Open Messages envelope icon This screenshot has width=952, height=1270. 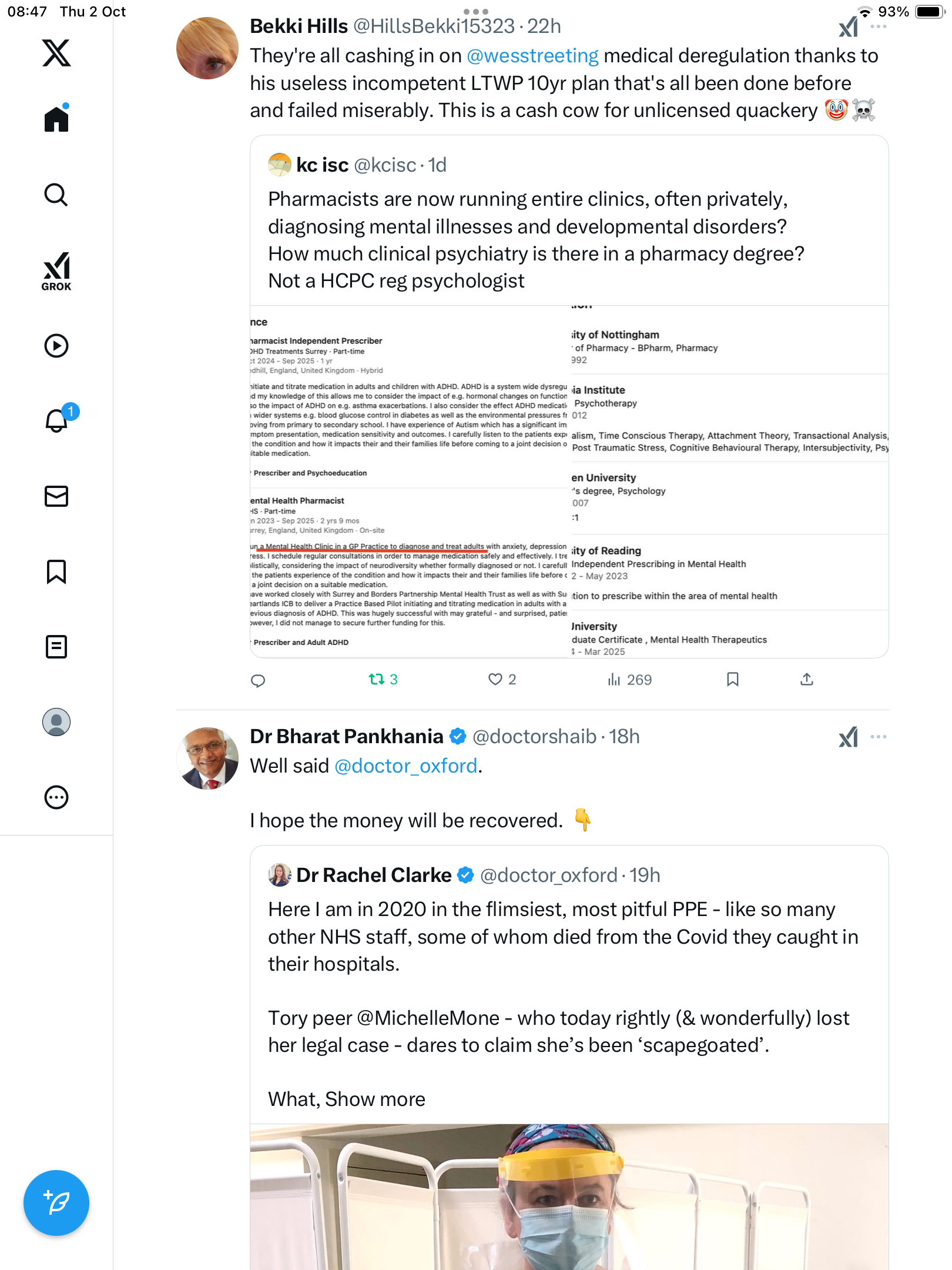click(56, 496)
